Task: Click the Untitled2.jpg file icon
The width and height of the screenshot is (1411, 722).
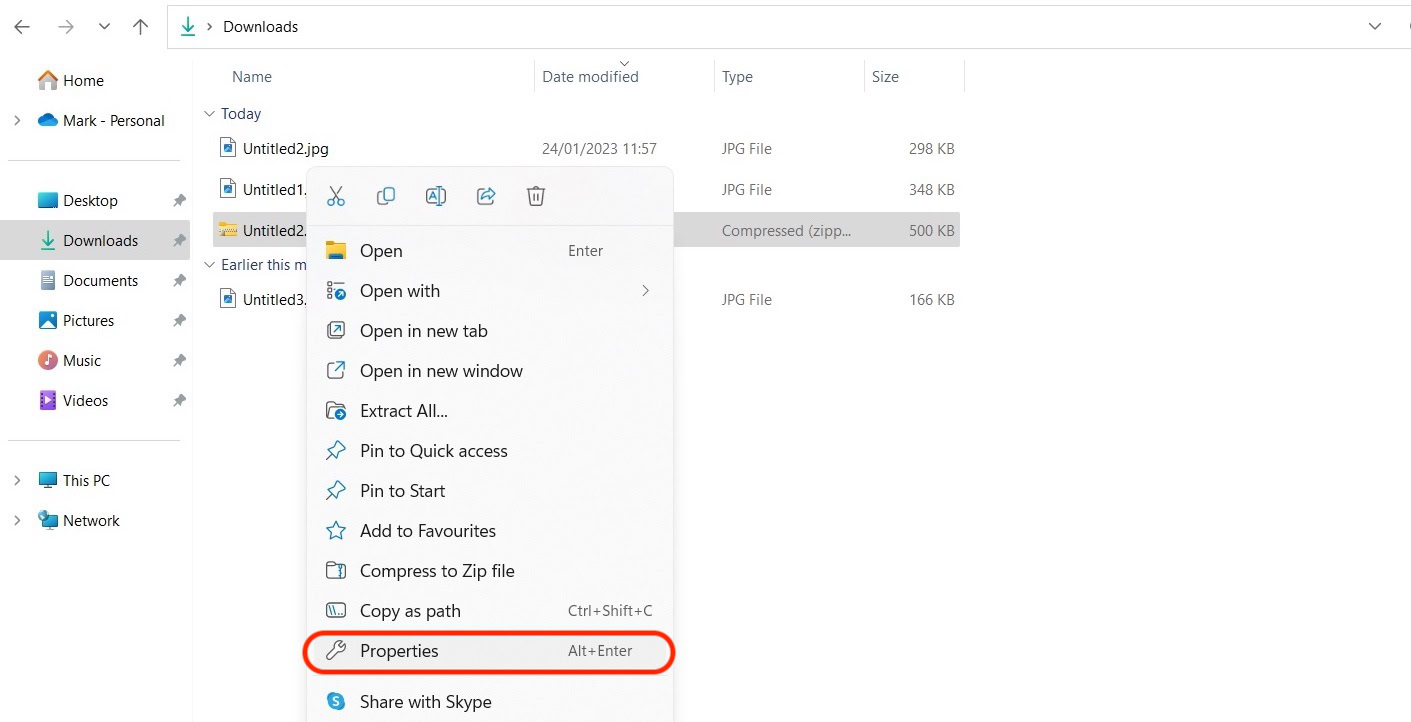Action: pos(228,148)
